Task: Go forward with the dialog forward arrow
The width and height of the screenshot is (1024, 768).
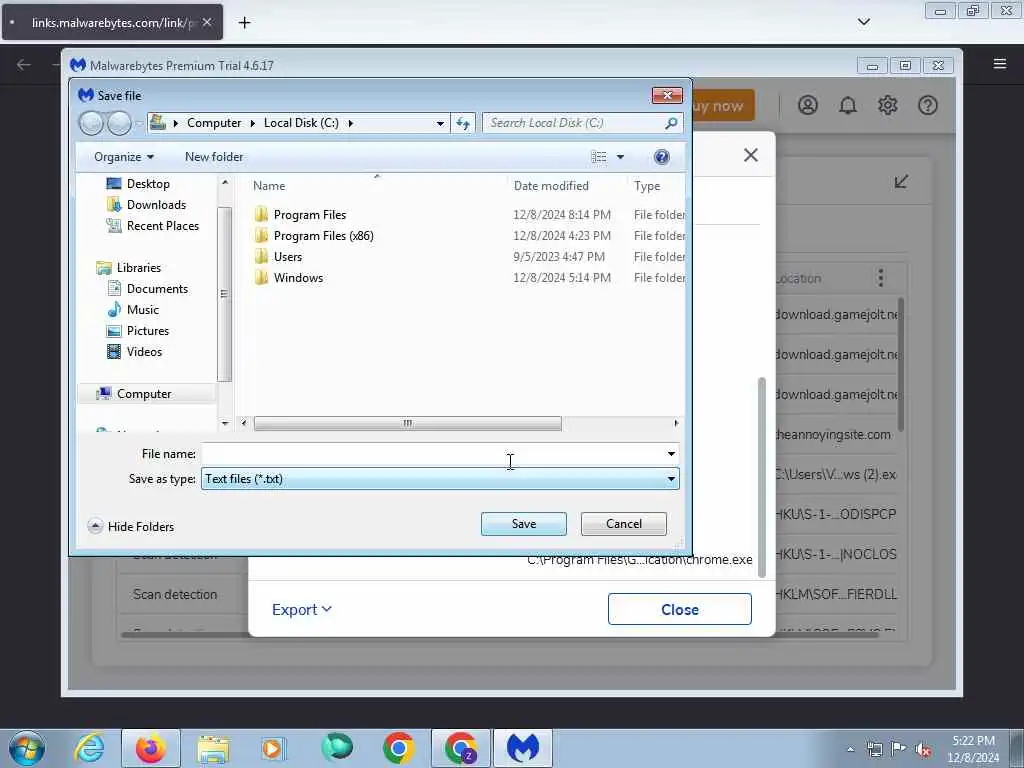Action: pyautogui.click(x=119, y=123)
